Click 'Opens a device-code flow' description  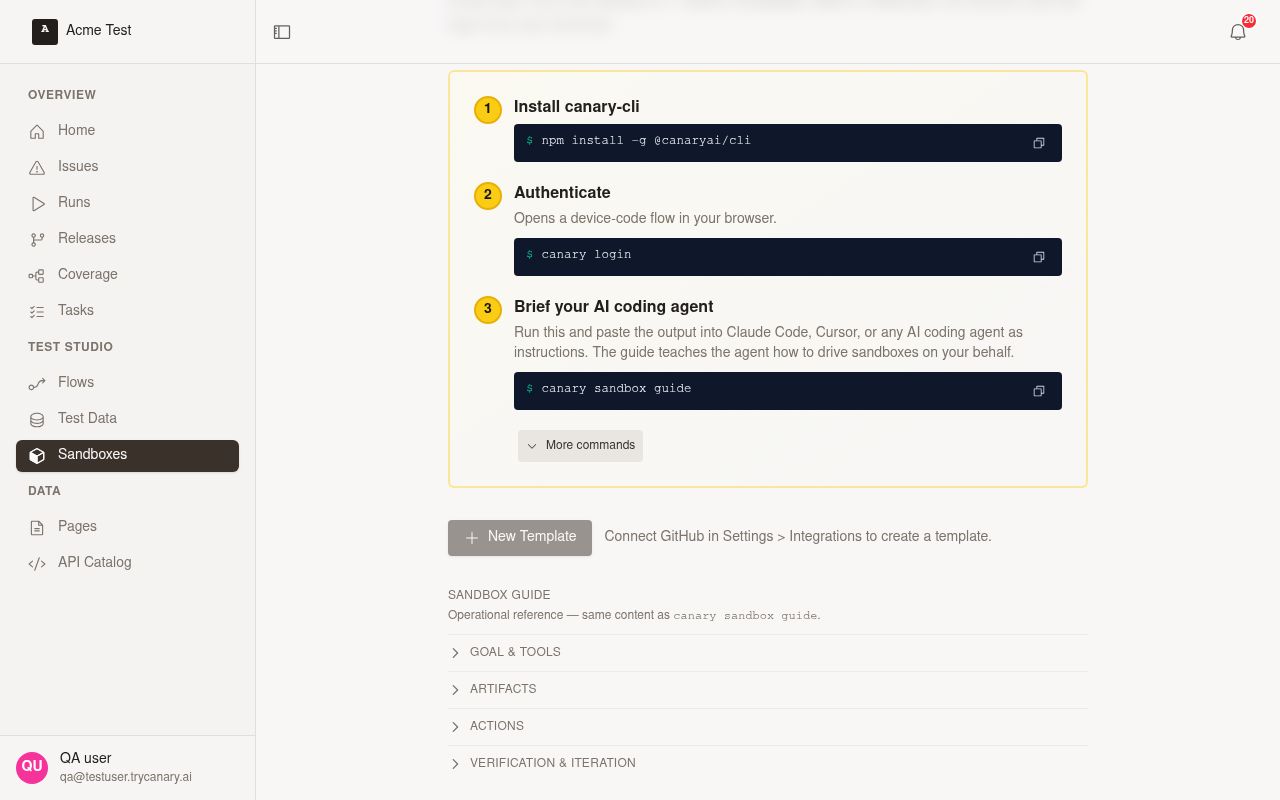pos(645,218)
